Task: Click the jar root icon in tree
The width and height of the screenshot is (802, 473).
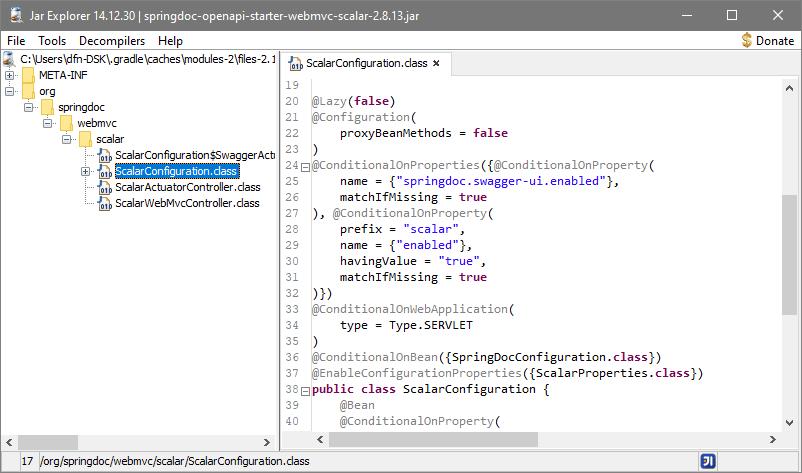Action: pos(9,59)
